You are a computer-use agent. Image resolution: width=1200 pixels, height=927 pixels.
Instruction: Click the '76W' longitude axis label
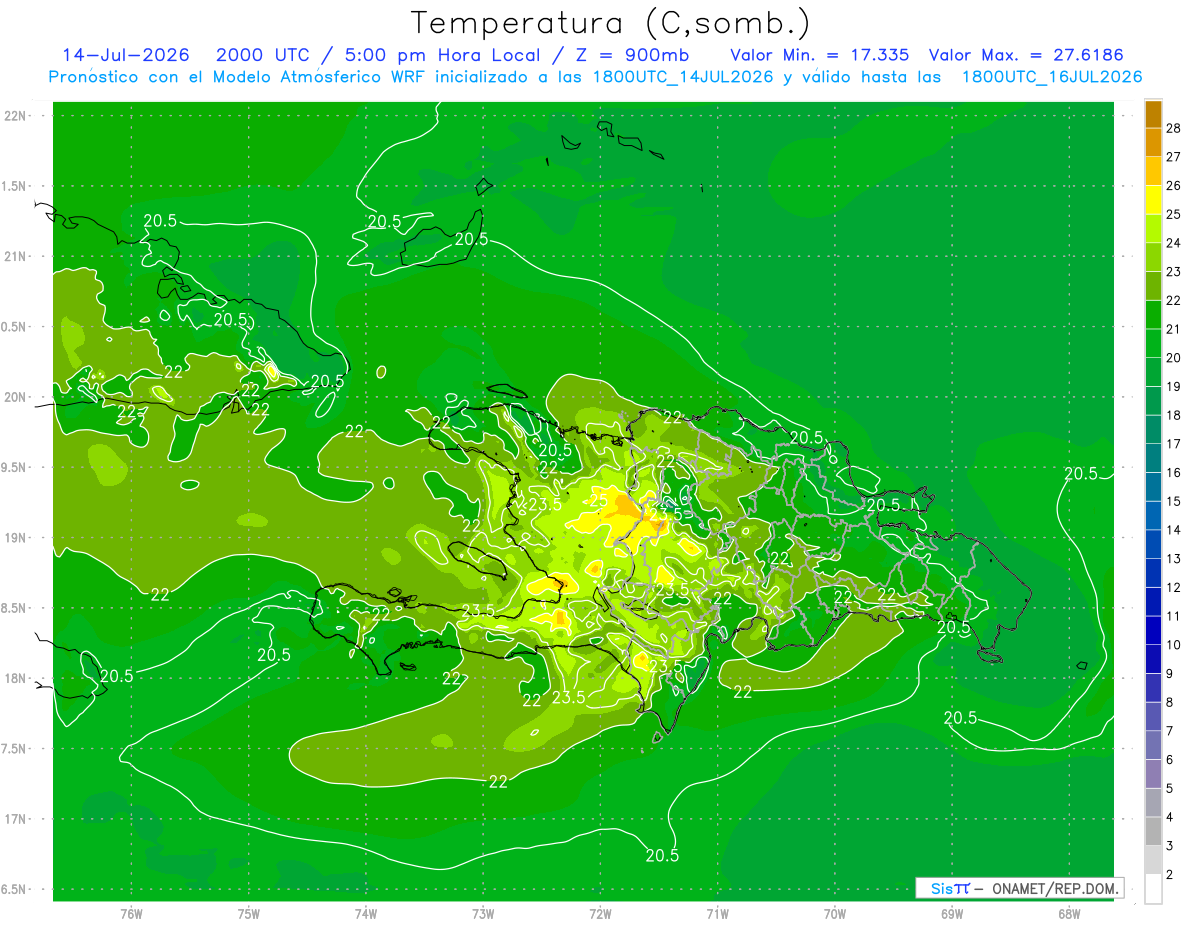point(131,913)
